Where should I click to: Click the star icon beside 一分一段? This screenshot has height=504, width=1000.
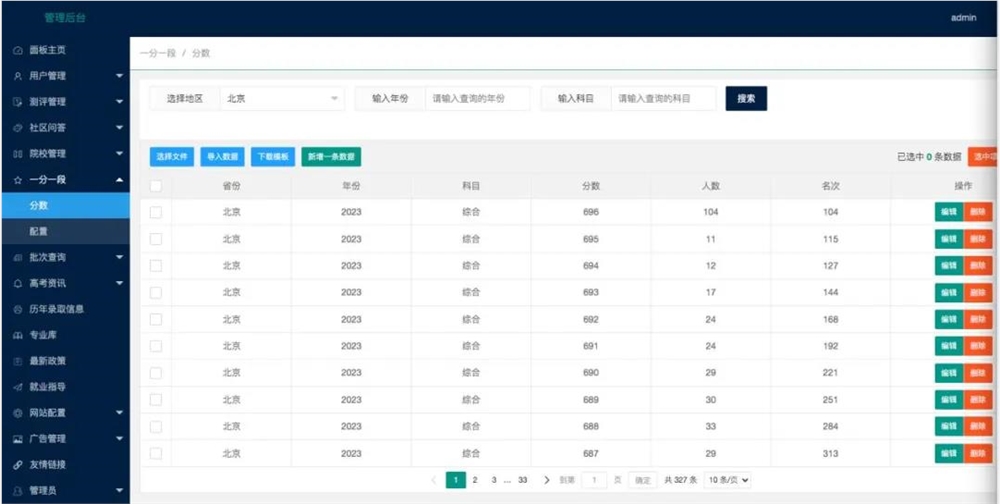point(18,180)
